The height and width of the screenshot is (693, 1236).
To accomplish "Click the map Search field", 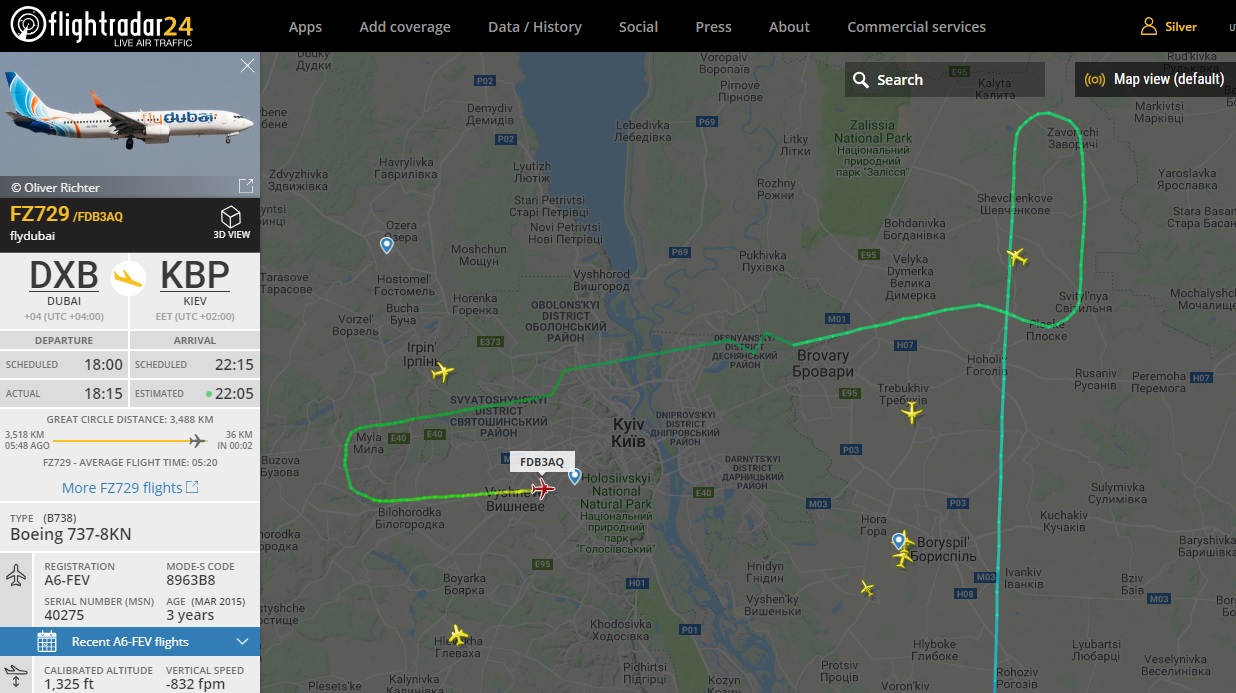I will click(945, 80).
